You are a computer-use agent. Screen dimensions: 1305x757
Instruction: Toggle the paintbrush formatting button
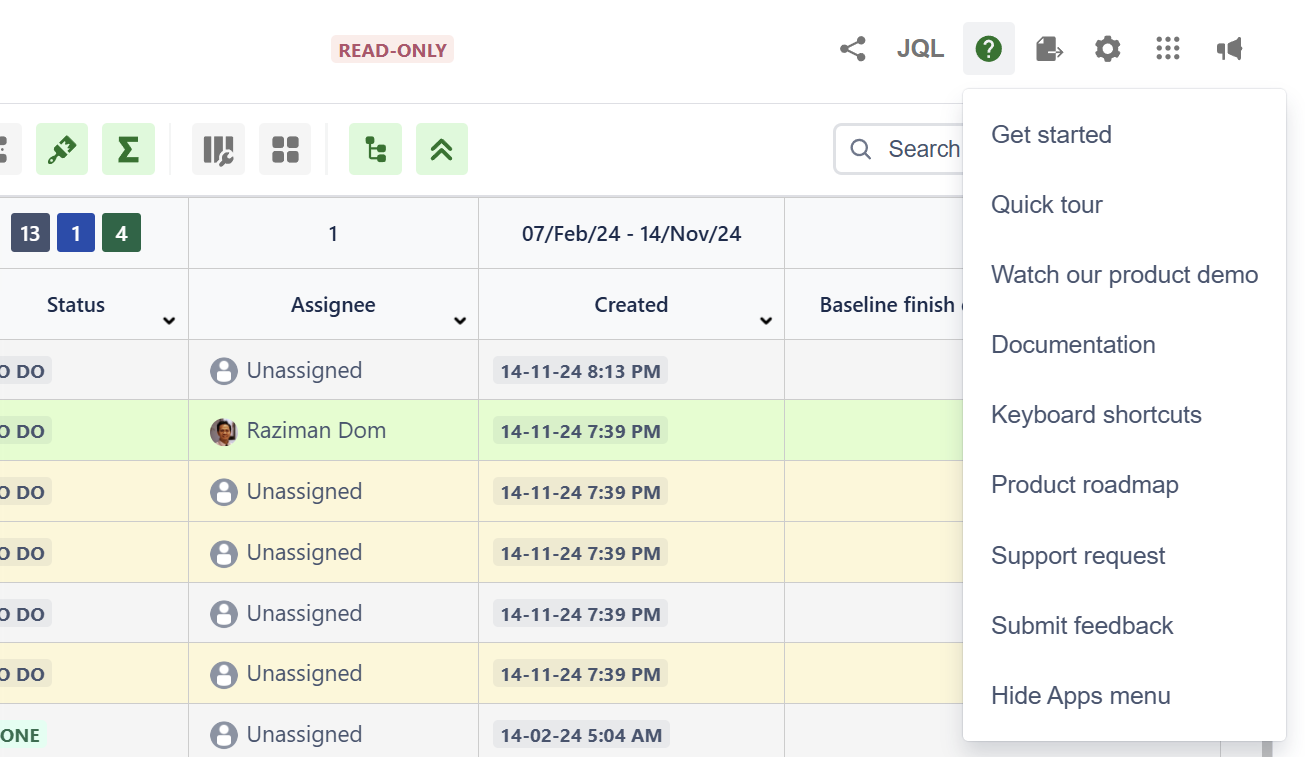(x=62, y=150)
